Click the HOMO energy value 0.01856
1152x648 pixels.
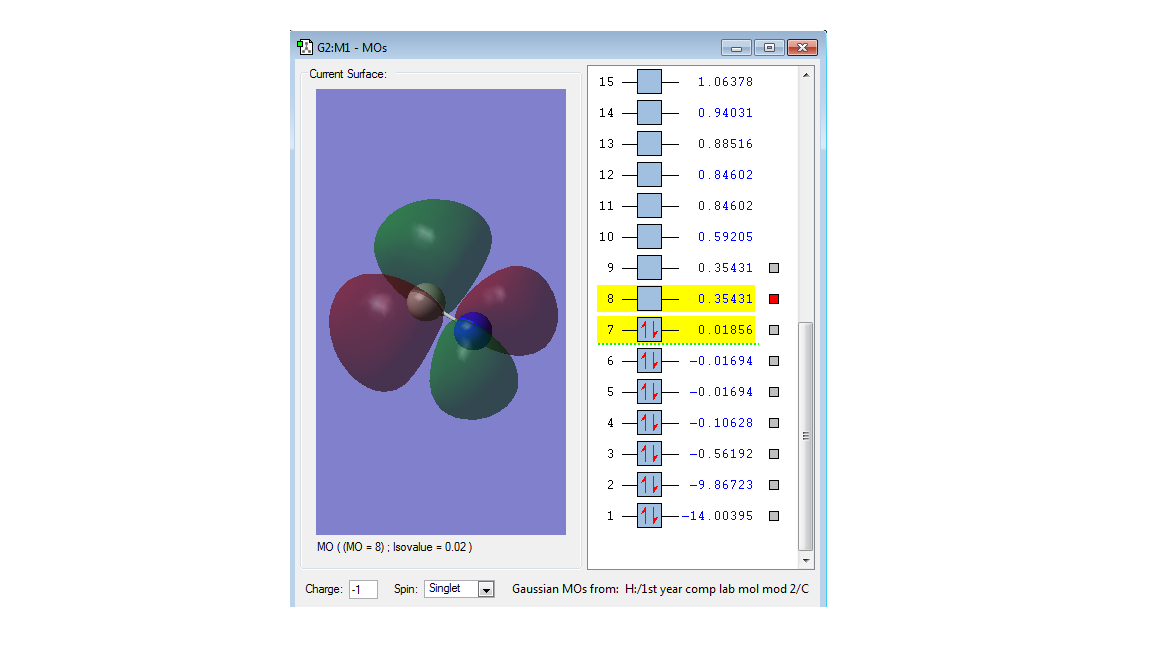(725, 330)
